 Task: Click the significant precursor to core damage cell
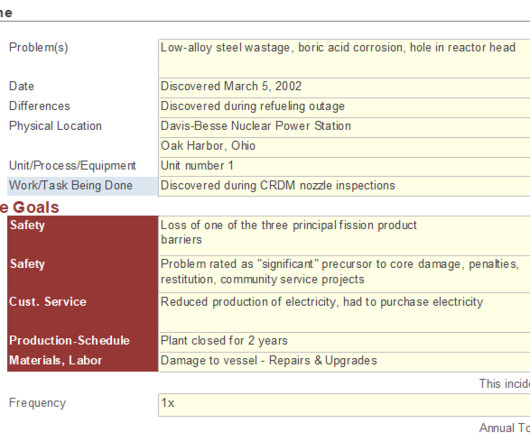[344, 274]
